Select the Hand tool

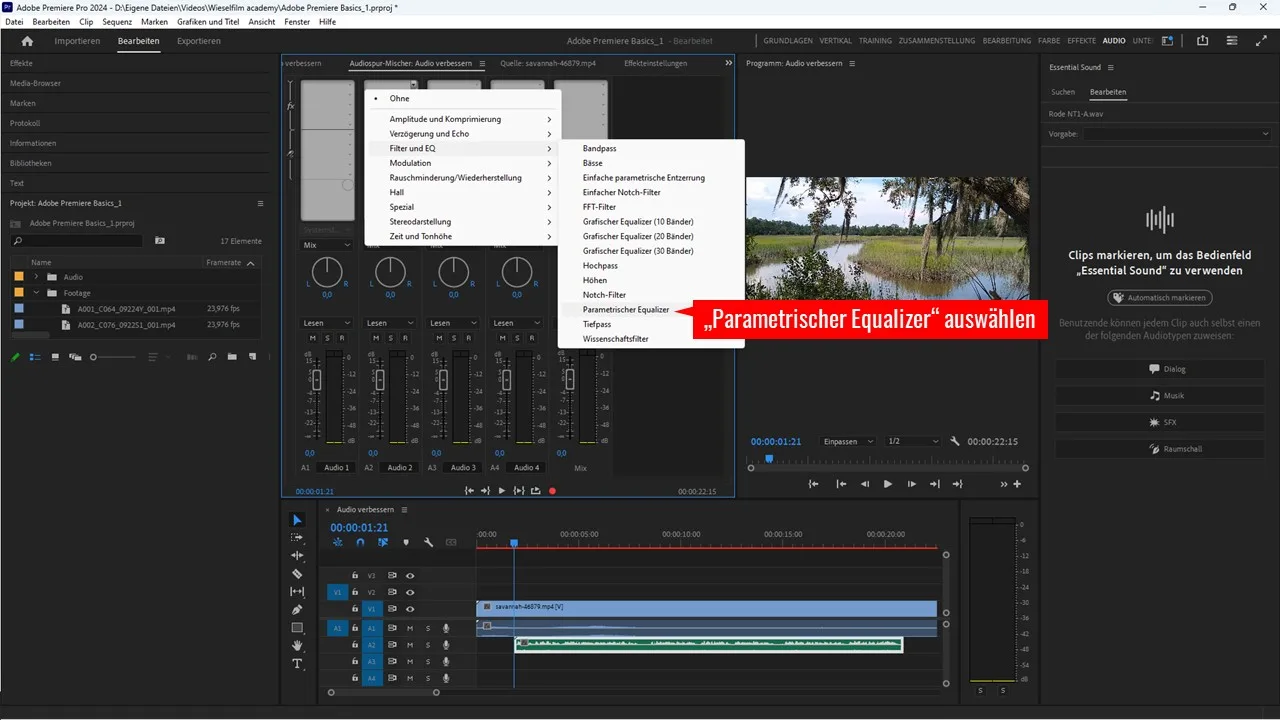point(297,646)
